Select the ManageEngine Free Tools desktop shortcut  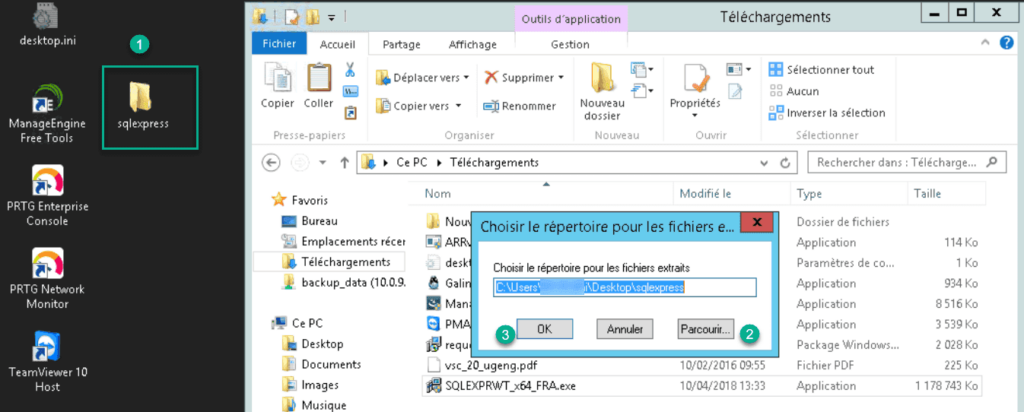(48, 112)
